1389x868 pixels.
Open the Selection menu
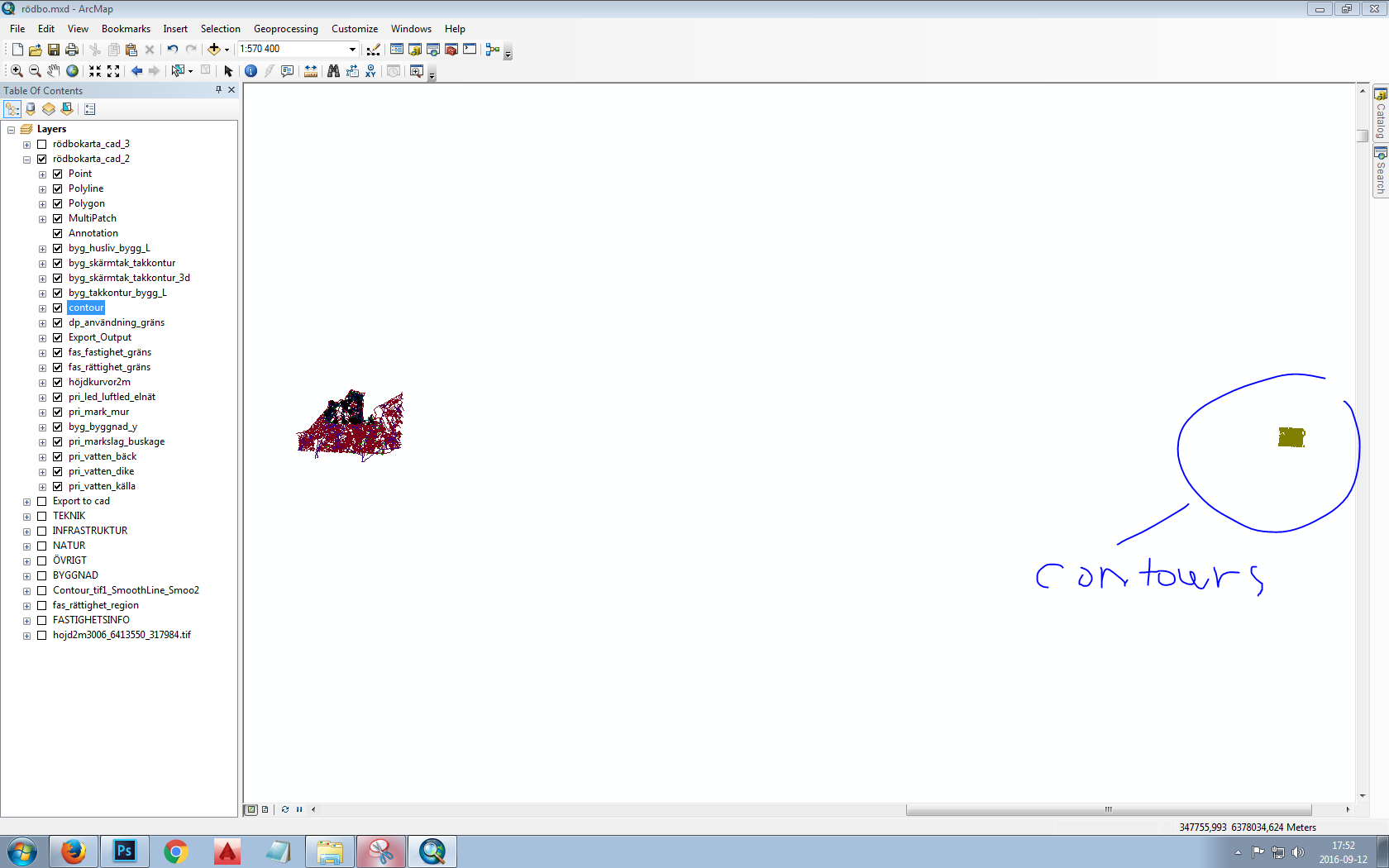tap(220, 29)
